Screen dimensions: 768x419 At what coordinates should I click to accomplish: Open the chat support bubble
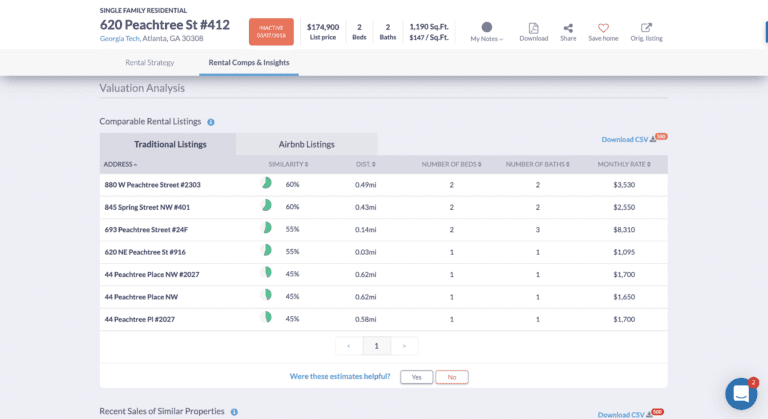point(741,394)
